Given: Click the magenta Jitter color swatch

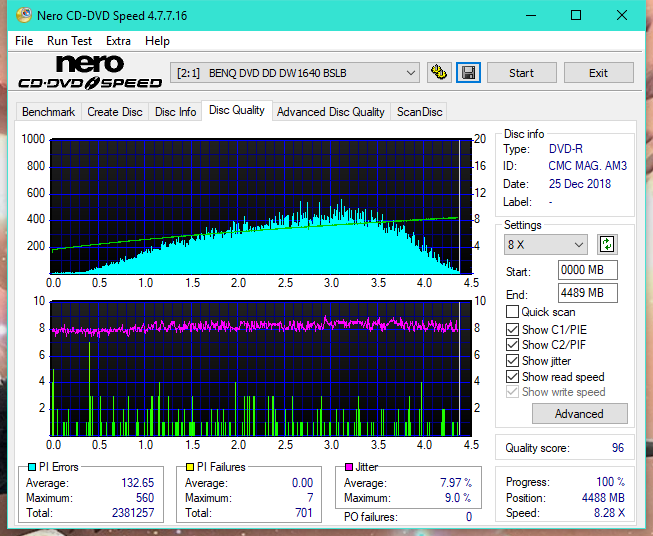Looking at the screenshot, I should pyautogui.click(x=349, y=467).
